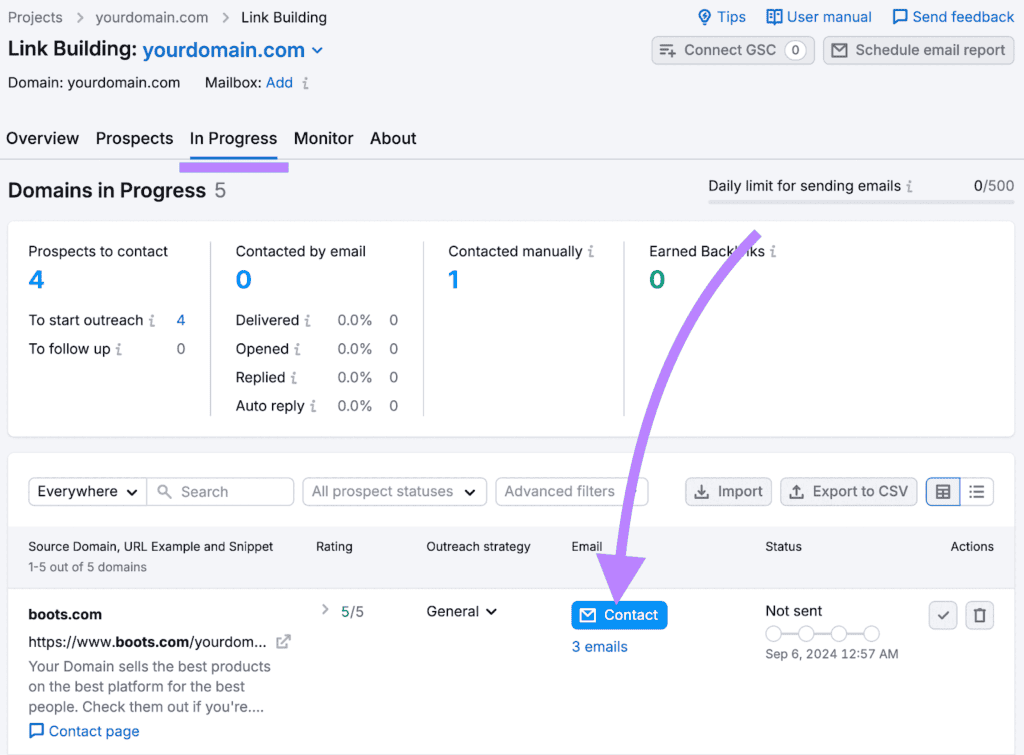Click the trash icon for boots.com

click(979, 615)
